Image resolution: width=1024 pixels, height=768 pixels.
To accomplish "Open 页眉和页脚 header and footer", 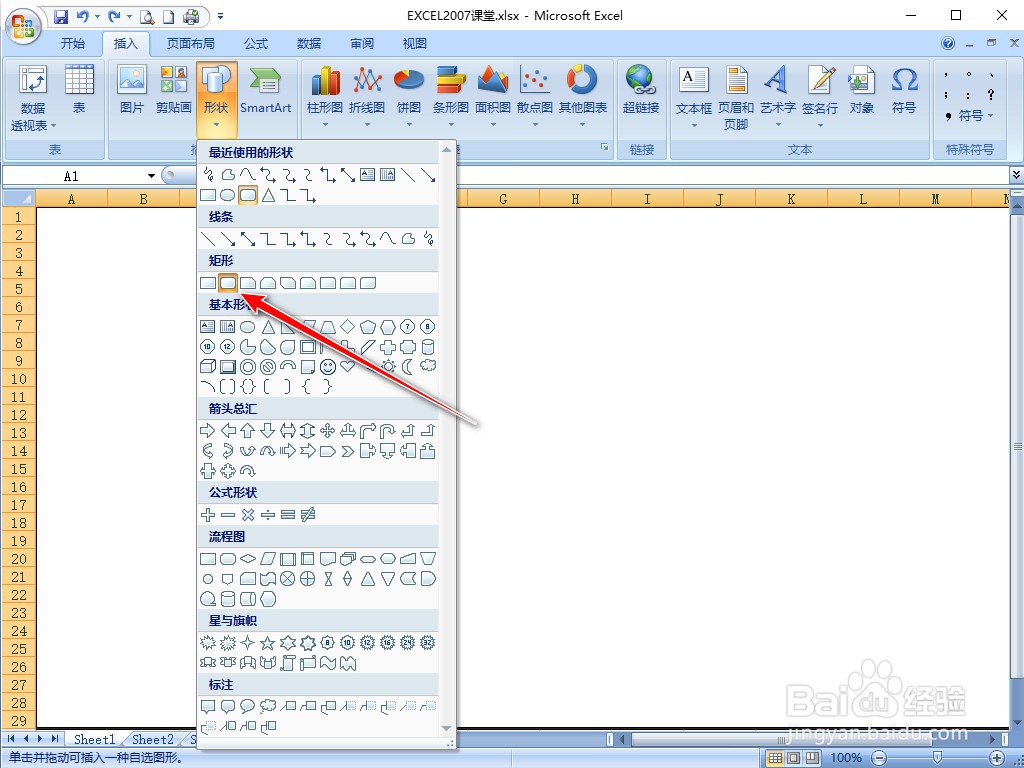I will pos(736,98).
